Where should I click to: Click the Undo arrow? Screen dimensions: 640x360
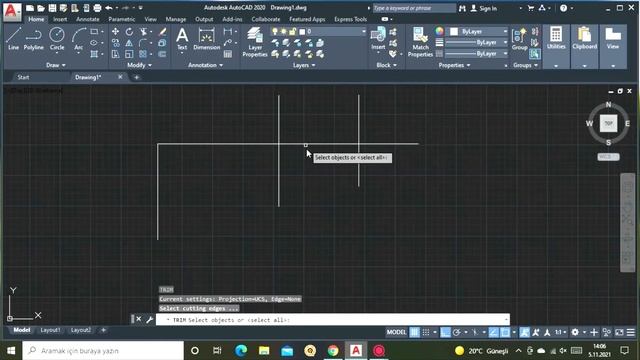tap(109, 8)
